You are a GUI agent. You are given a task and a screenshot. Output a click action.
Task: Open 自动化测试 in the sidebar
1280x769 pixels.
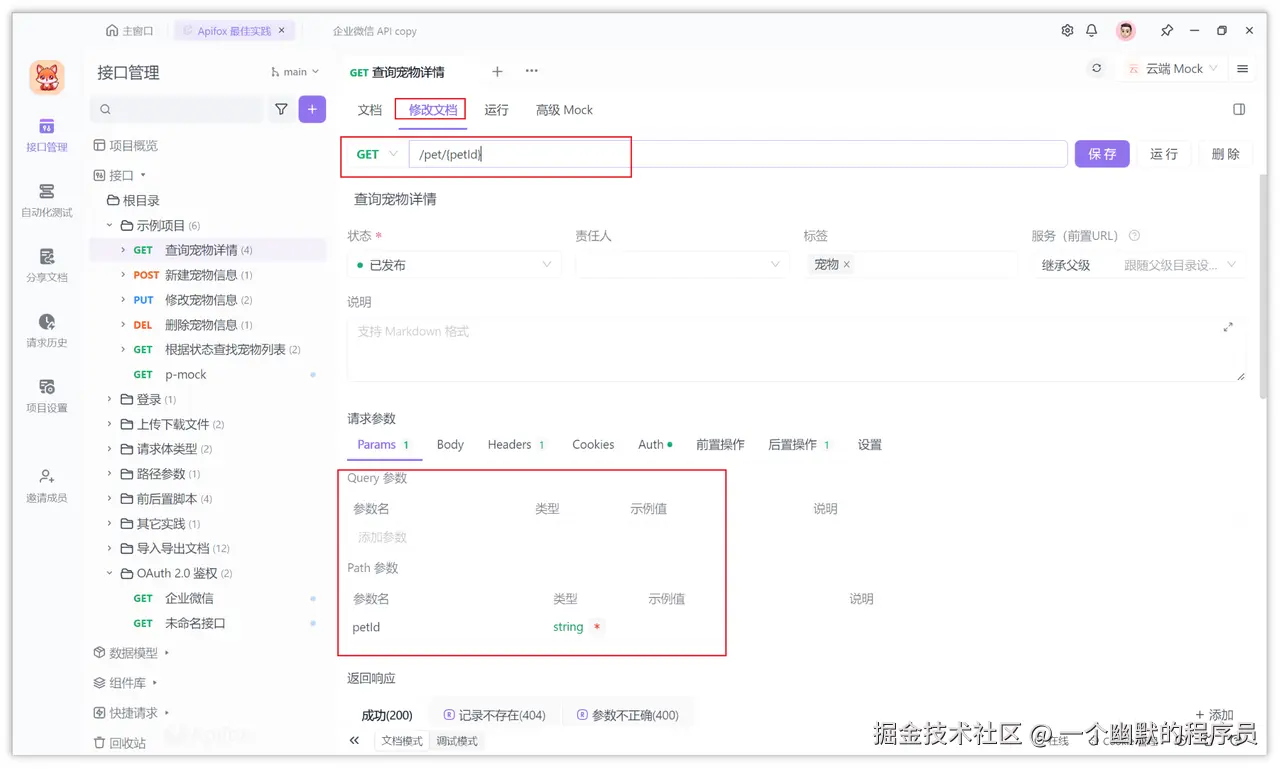click(x=46, y=200)
